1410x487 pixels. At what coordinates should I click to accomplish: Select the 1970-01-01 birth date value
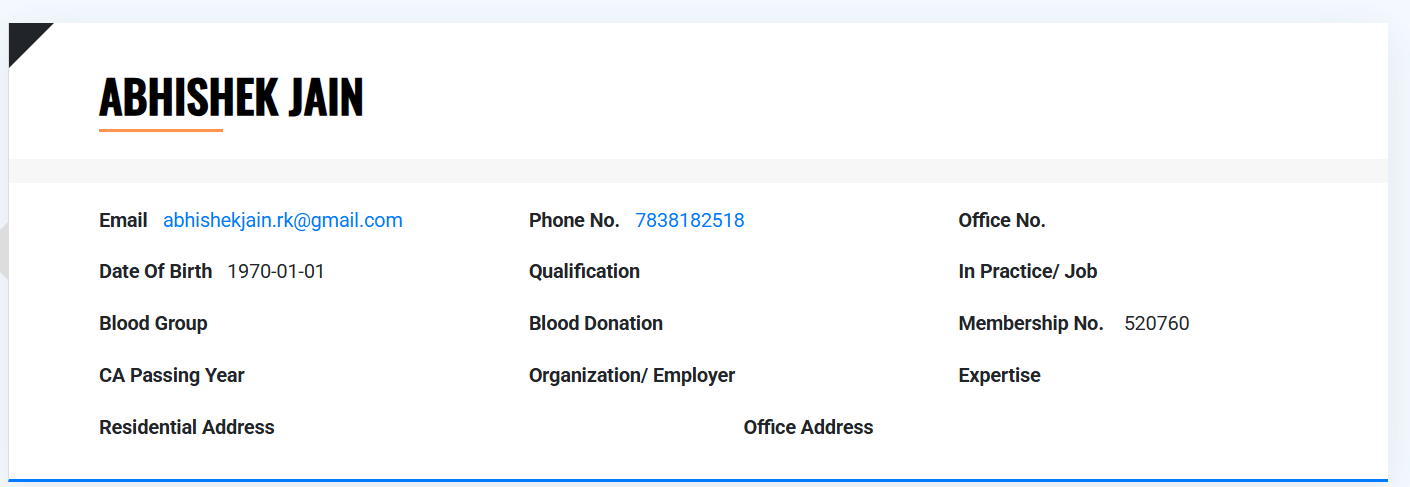point(276,271)
